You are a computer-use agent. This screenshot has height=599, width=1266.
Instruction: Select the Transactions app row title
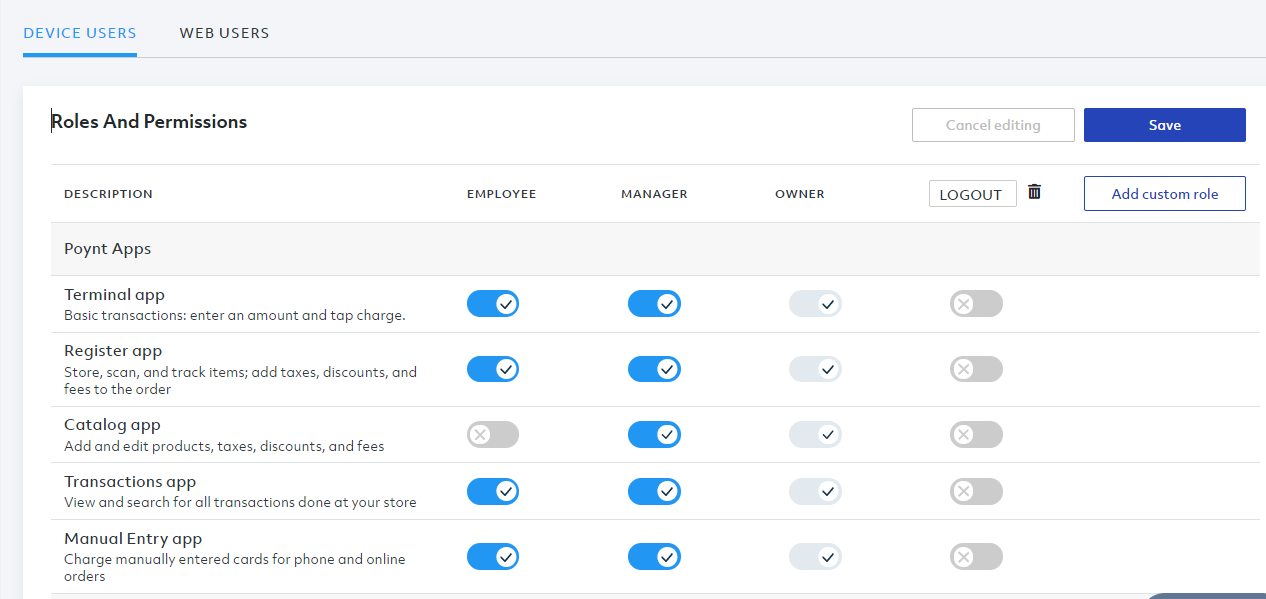click(130, 482)
